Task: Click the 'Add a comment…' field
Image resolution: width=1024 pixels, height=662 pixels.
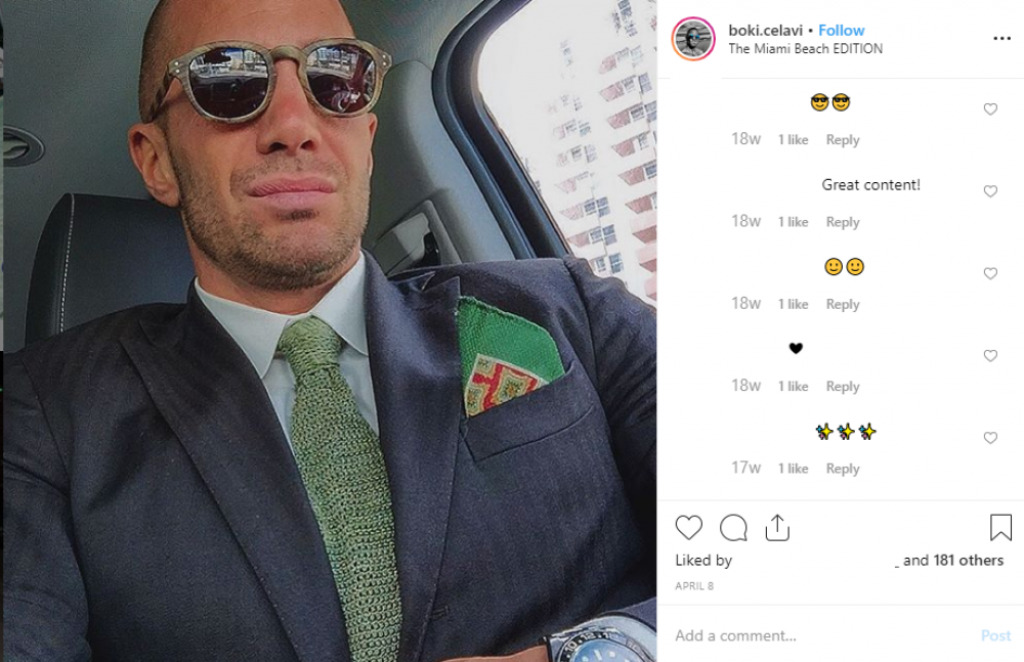Action: tap(820, 635)
